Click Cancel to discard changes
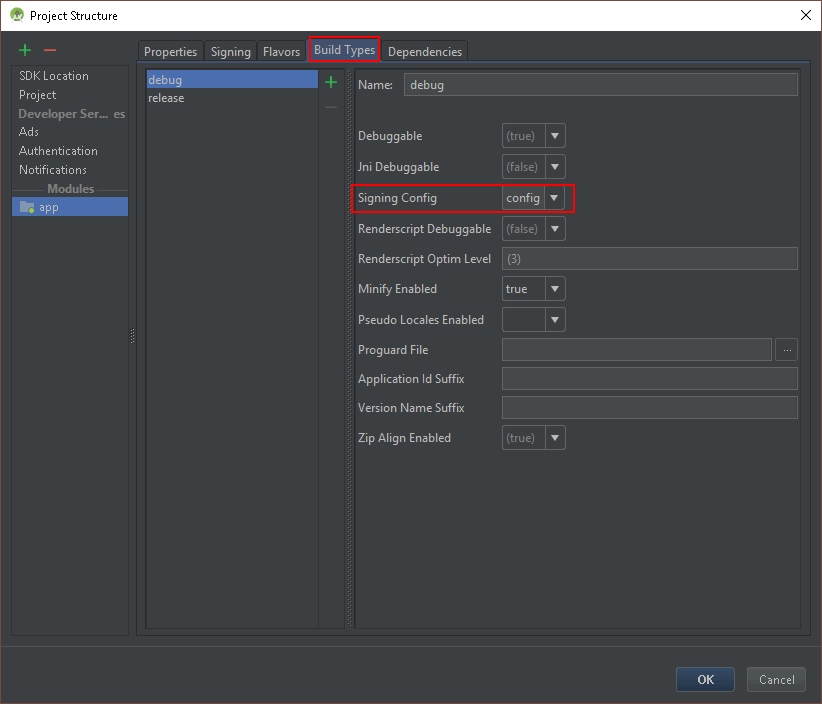This screenshot has width=822, height=704. tap(776, 679)
